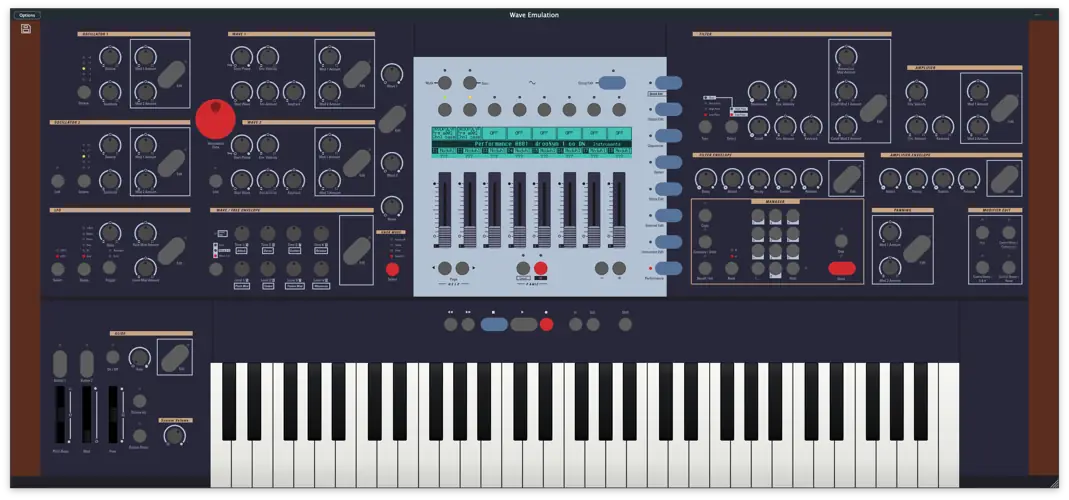Click the Filter Resonance knob

[x=759, y=91]
